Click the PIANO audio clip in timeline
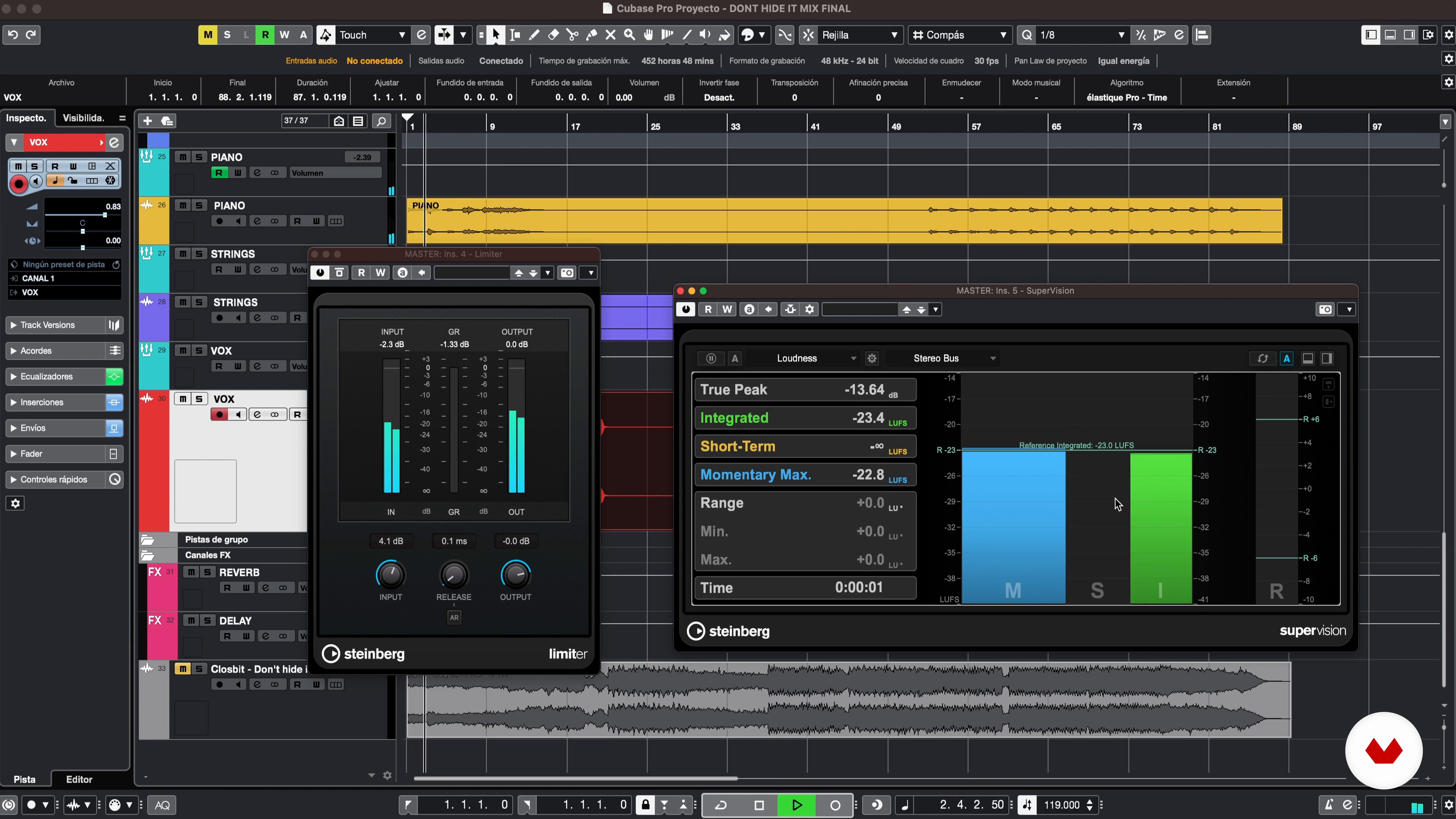1456x819 pixels. pyautogui.click(x=844, y=221)
